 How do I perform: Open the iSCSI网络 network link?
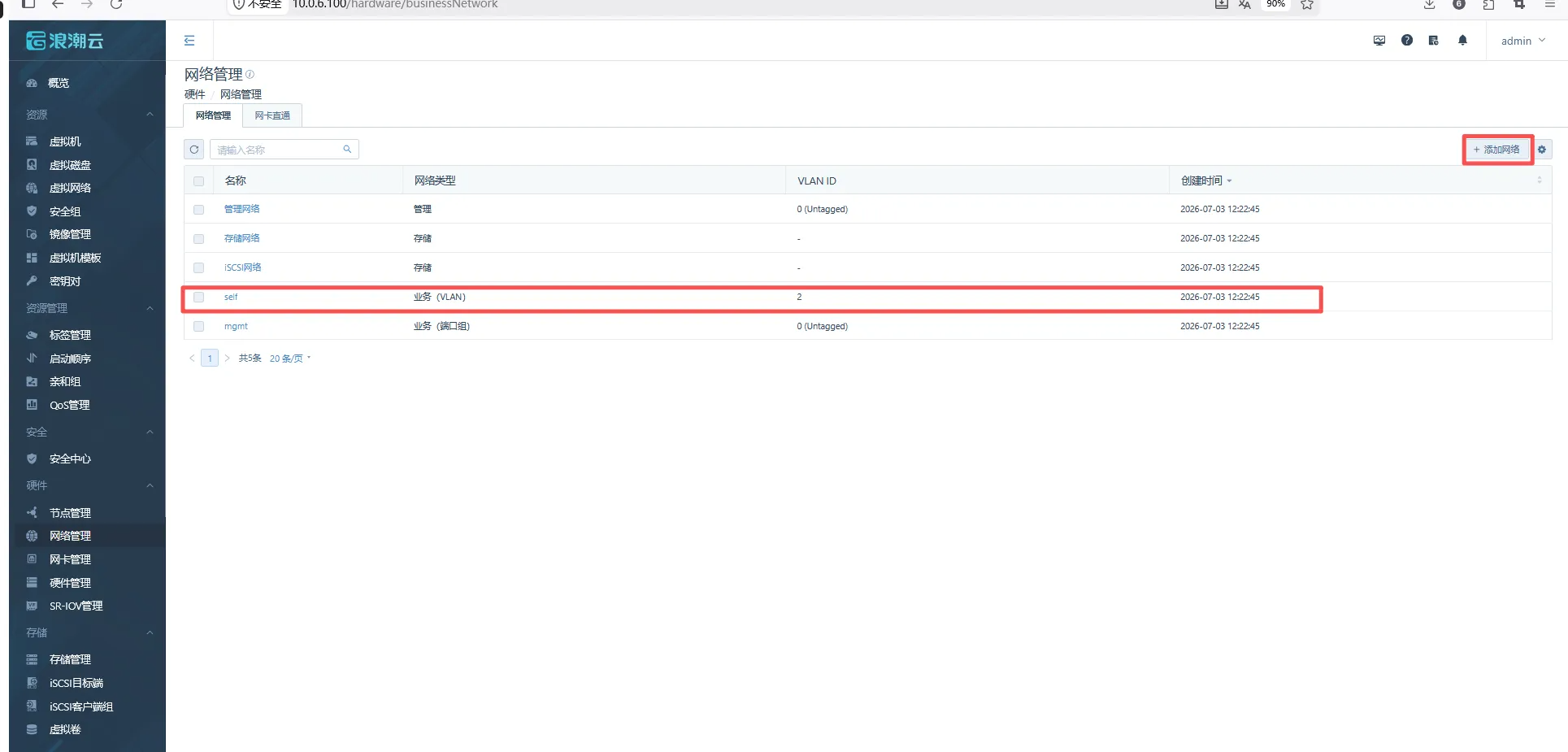(x=242, y=267)
